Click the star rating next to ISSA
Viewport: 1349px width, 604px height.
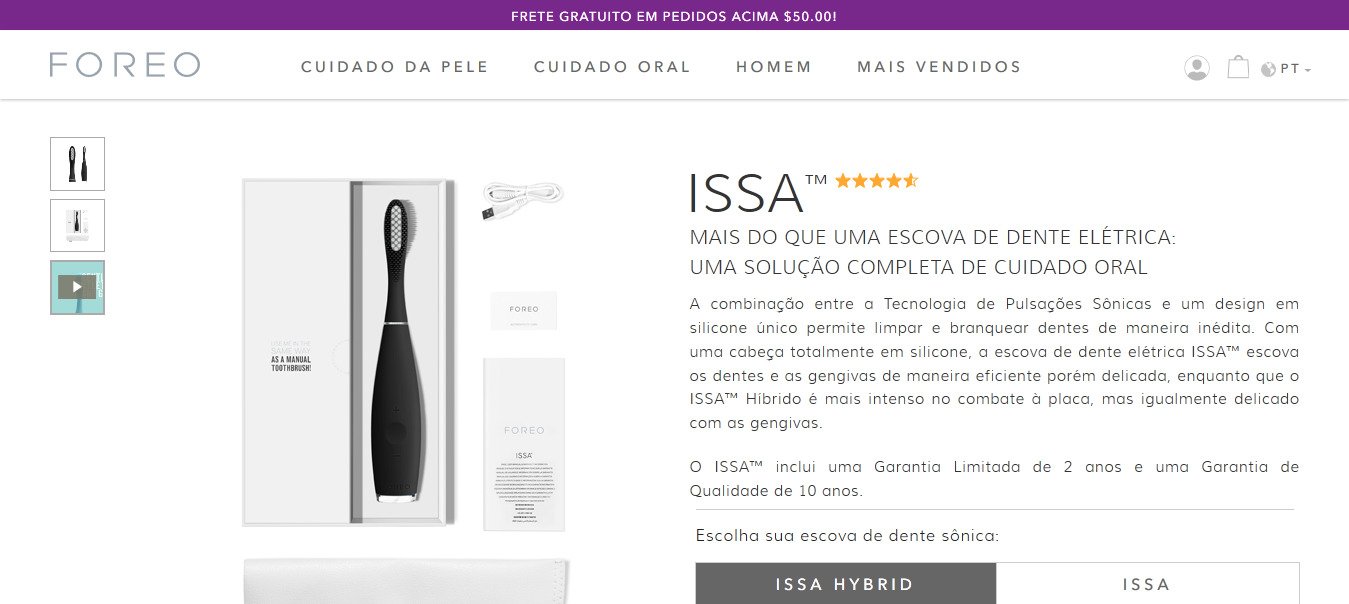(876, 181)
